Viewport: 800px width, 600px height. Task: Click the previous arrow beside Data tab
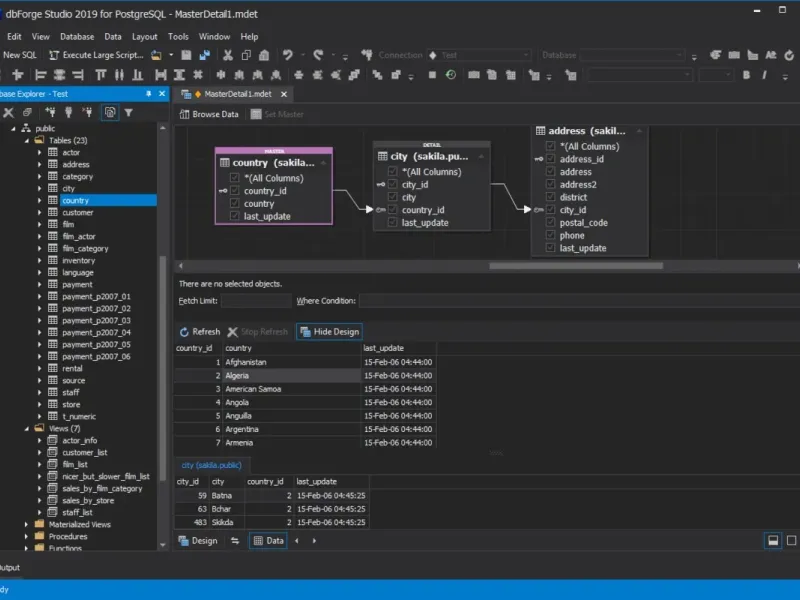click(297, 541)
